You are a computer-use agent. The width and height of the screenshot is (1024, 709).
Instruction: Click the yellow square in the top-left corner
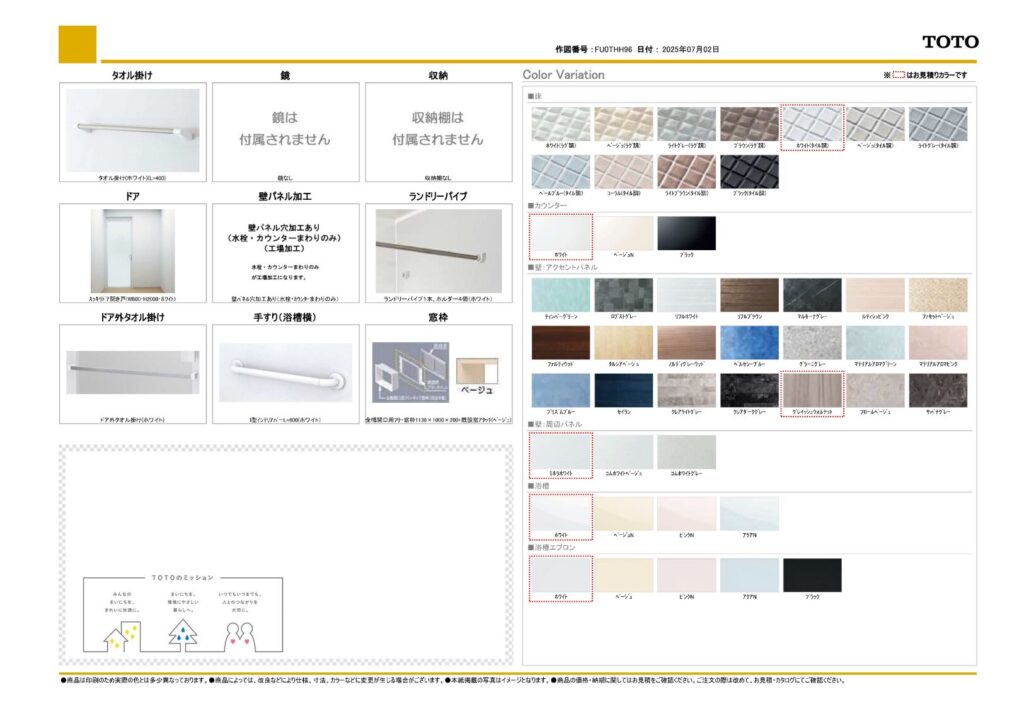tap(78, 45)
